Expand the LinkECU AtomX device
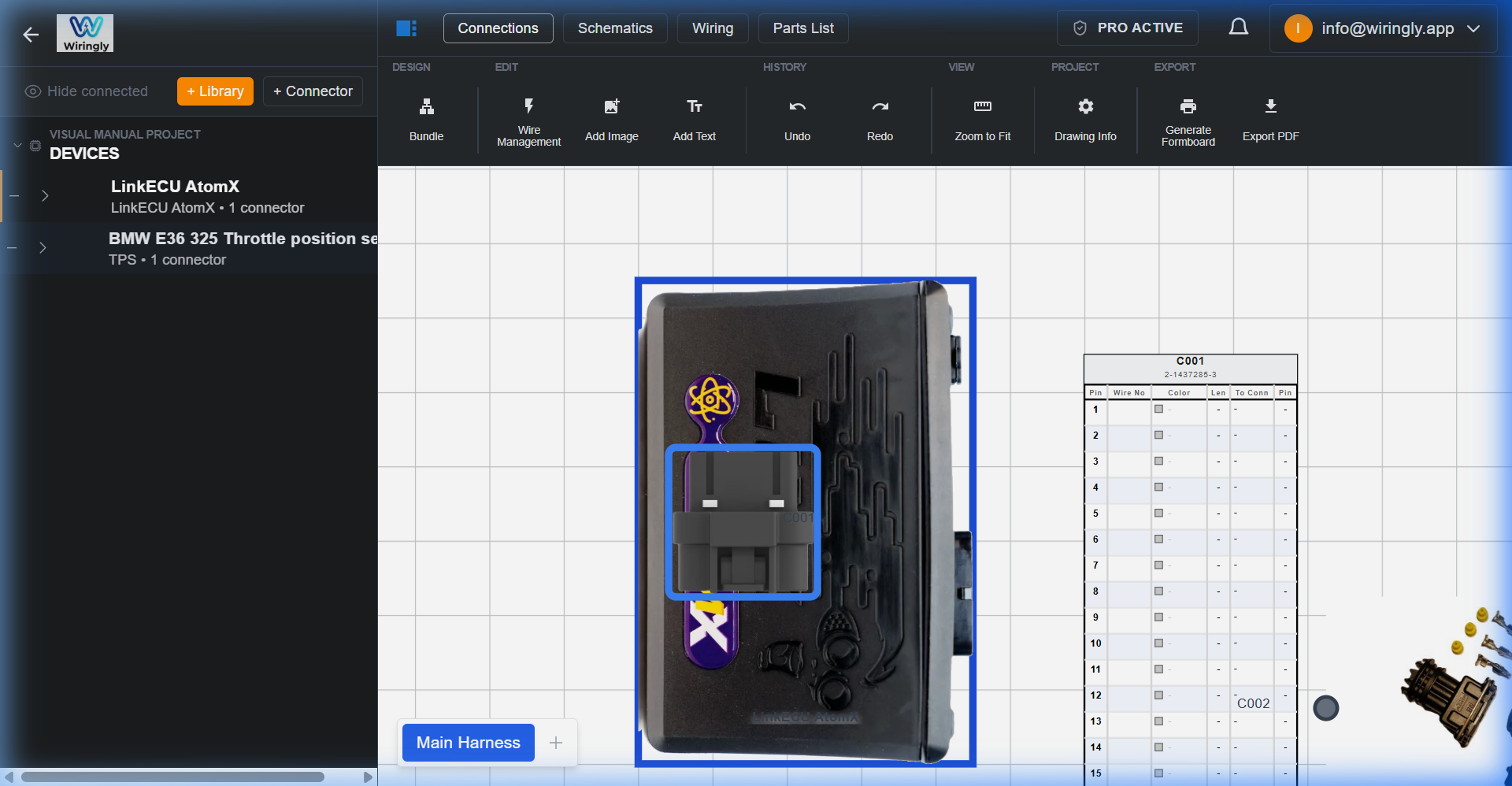 pyautogui.click(x=45, y=196)
